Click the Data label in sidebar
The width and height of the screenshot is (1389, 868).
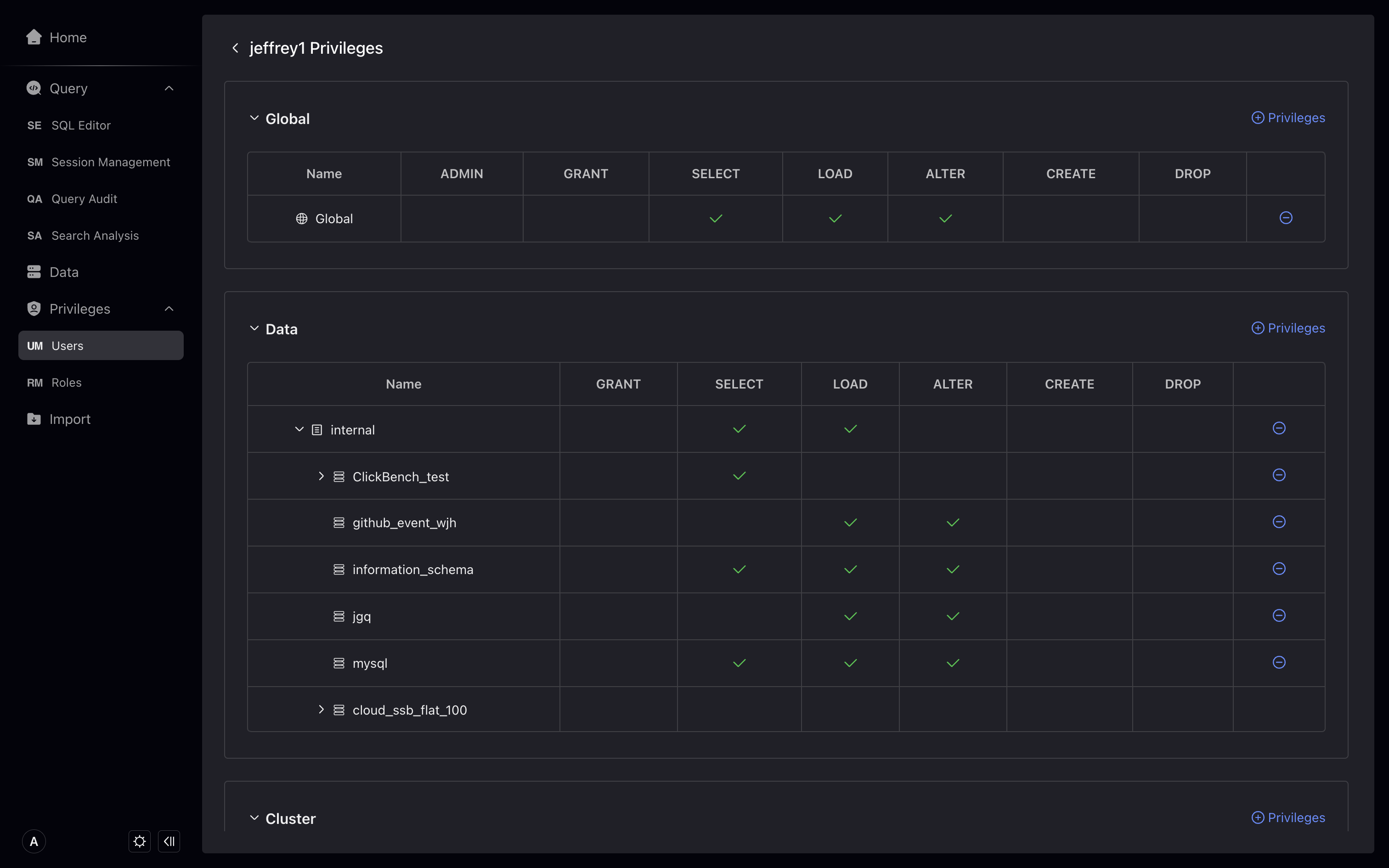(x=64, y=272)
